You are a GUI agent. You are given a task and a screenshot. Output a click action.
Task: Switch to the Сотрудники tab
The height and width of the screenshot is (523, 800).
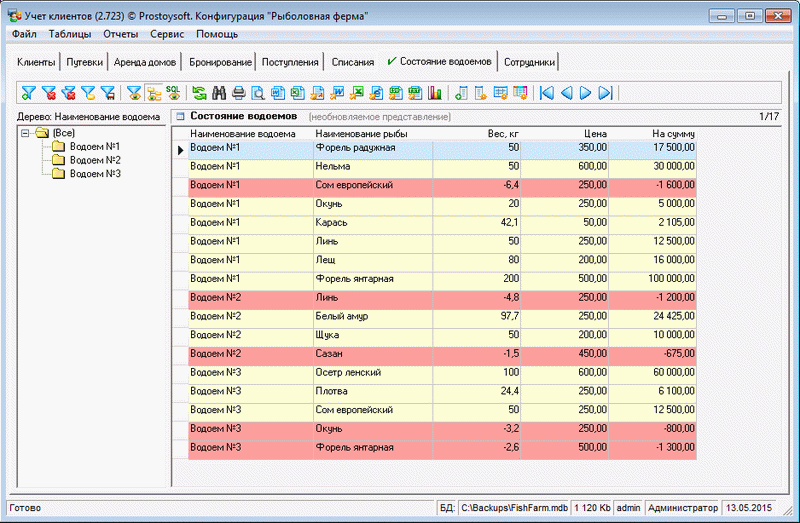click(x=529, y=62)
